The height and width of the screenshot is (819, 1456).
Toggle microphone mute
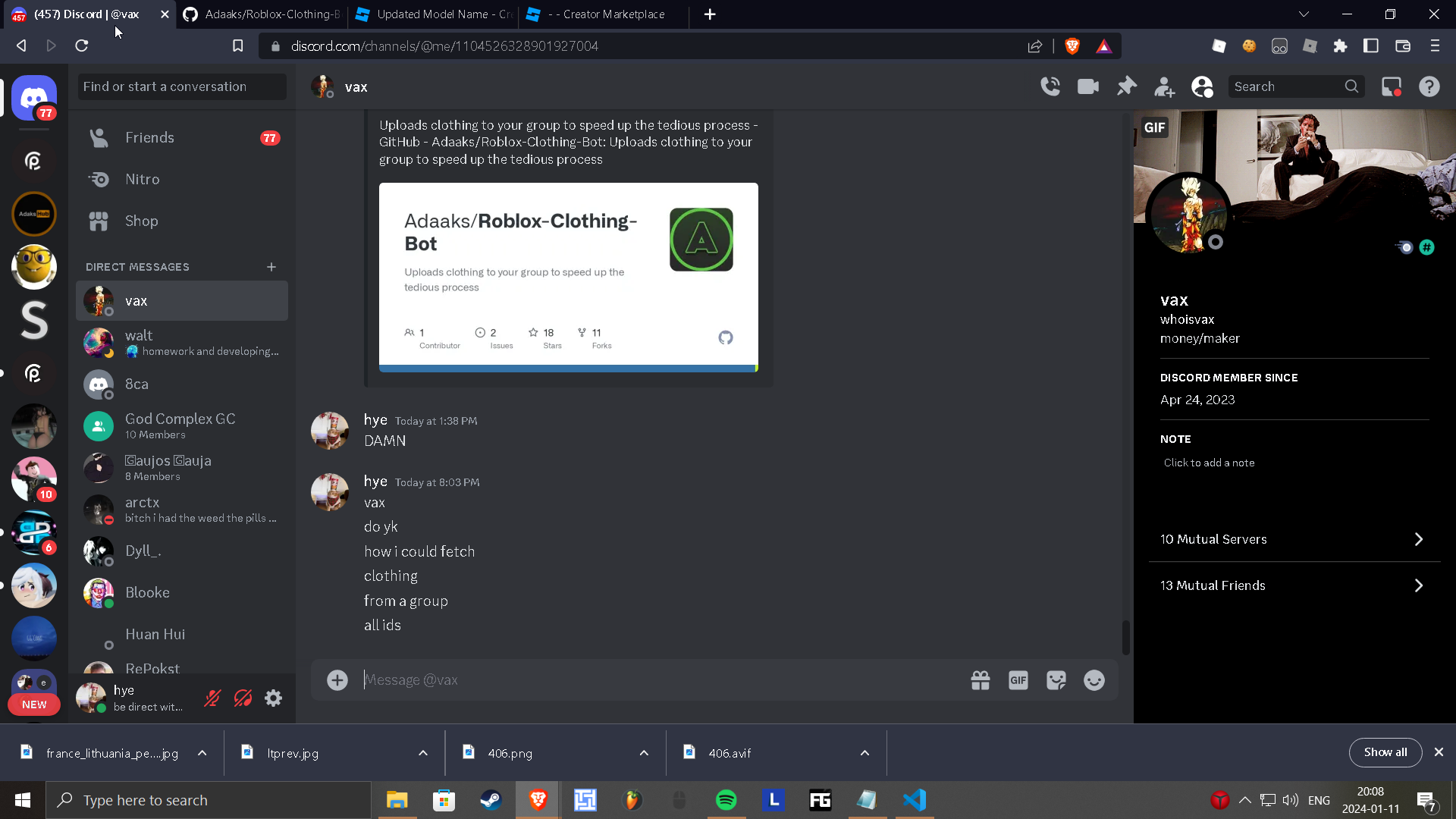pos(212,698)
